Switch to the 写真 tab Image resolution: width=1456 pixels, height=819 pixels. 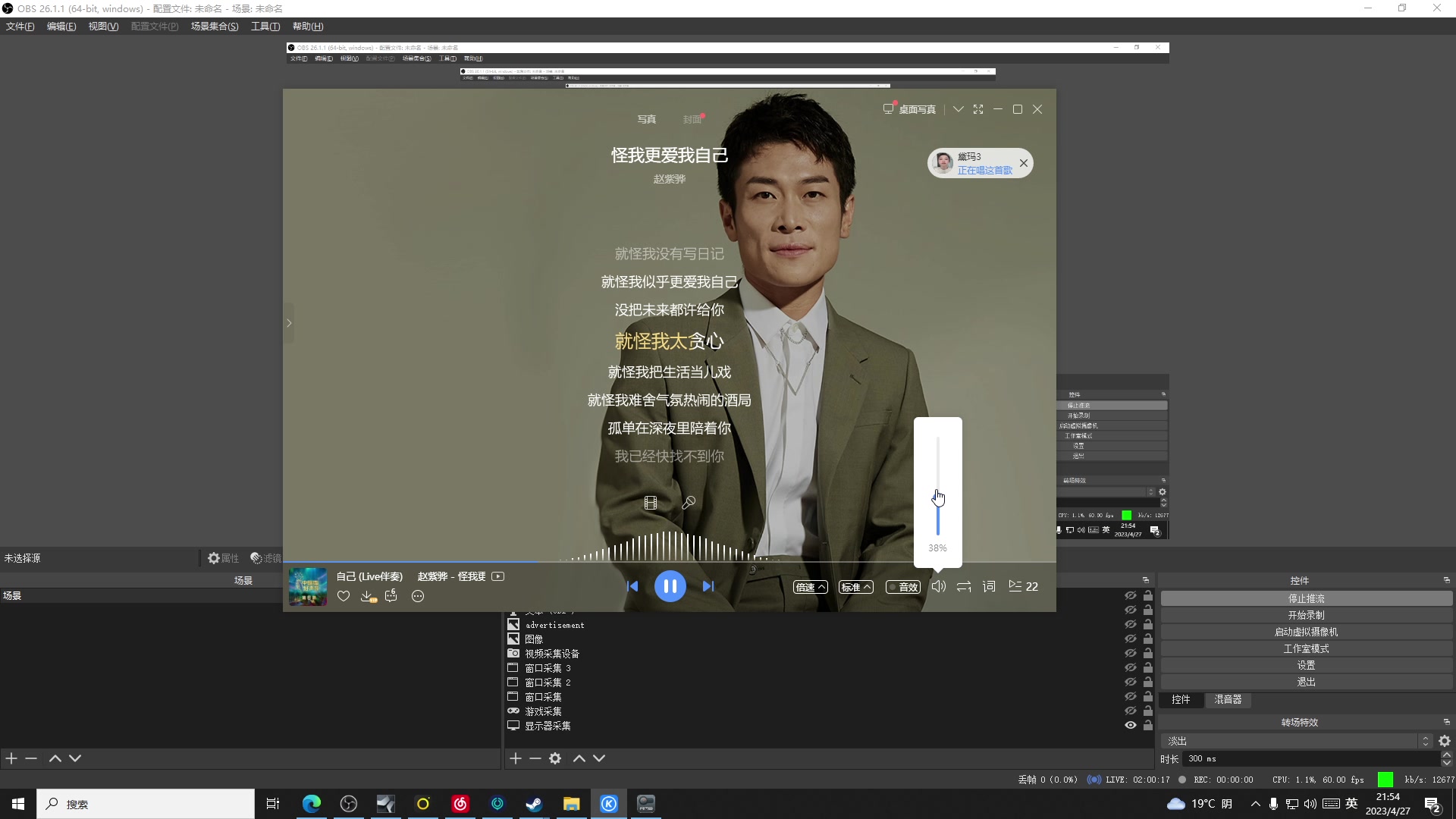tap(647, 119)
